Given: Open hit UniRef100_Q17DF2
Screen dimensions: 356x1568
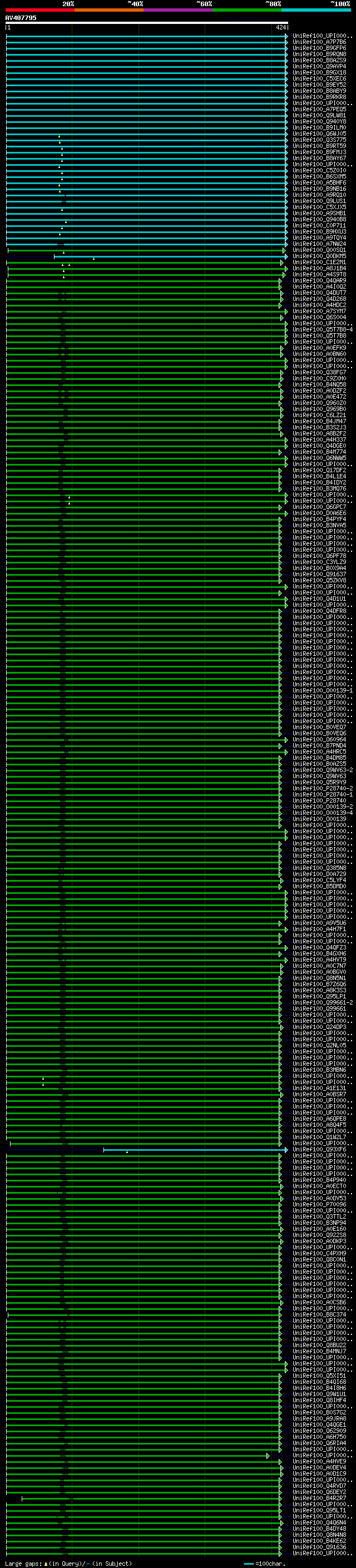Looking at the screenshot, I should coord(319,470).
